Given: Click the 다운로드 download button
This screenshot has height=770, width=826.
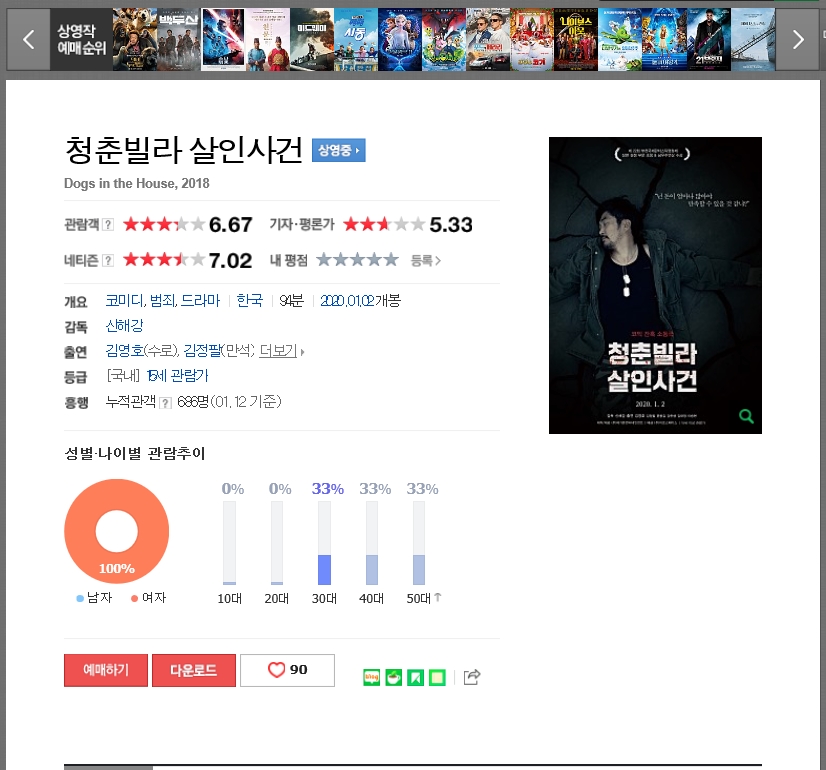Looking at the screenshot, I should pyautogui.click(x=194, y=670).
